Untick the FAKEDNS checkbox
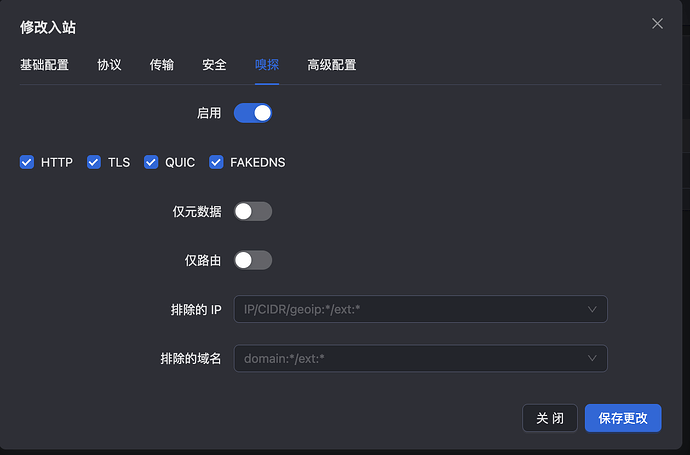This screenshot has width=690, height=455. coord(216,162)
